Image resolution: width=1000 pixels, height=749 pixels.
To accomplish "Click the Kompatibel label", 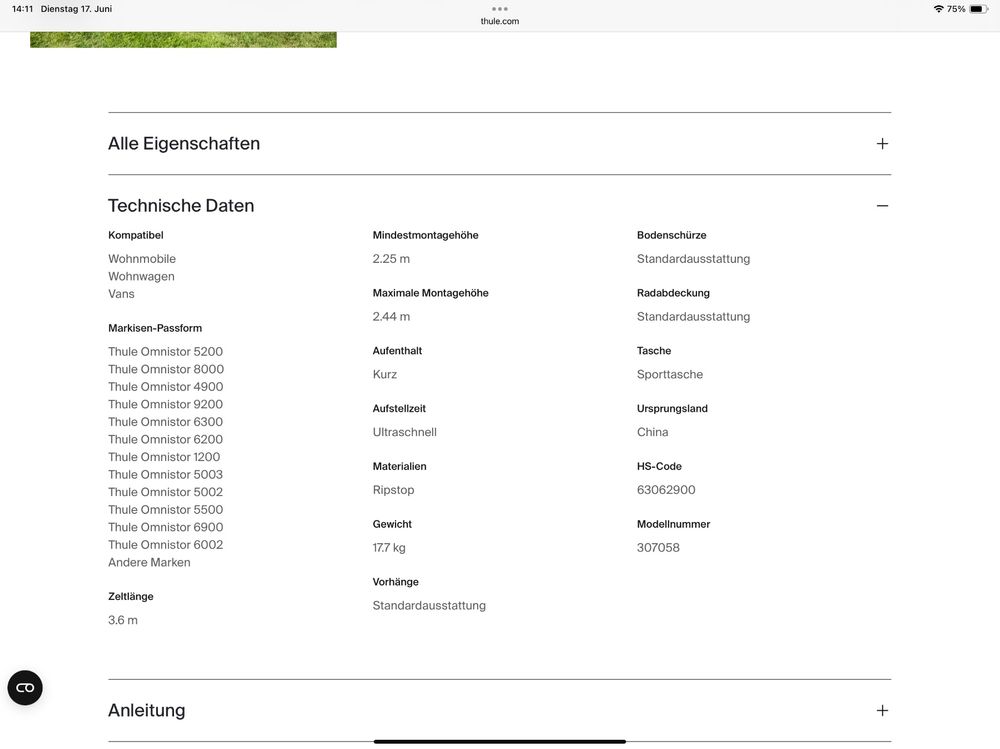I will pyautogui.click(x=136, y=235).
